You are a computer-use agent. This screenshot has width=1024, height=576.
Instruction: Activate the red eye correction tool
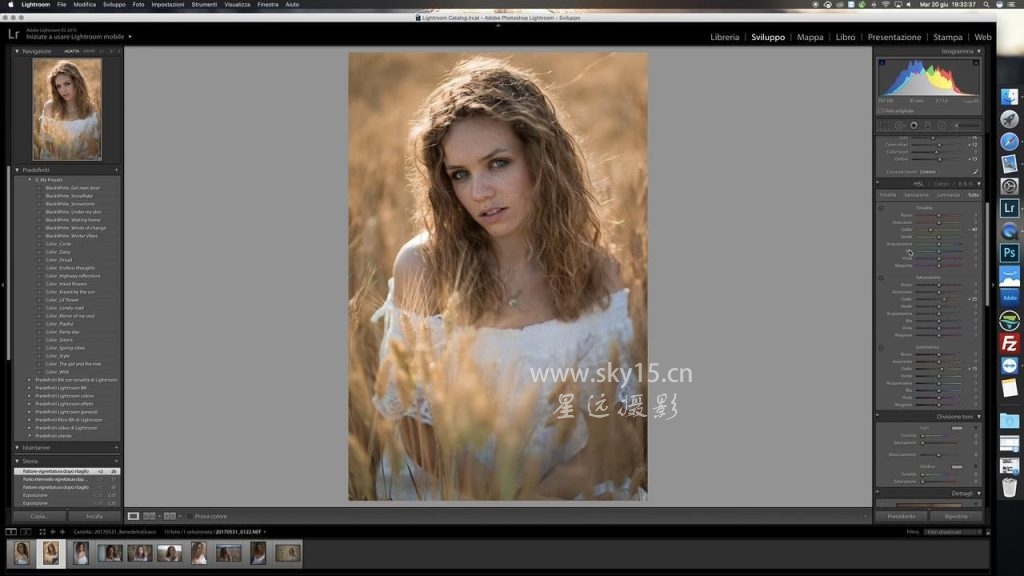[914, 125]
